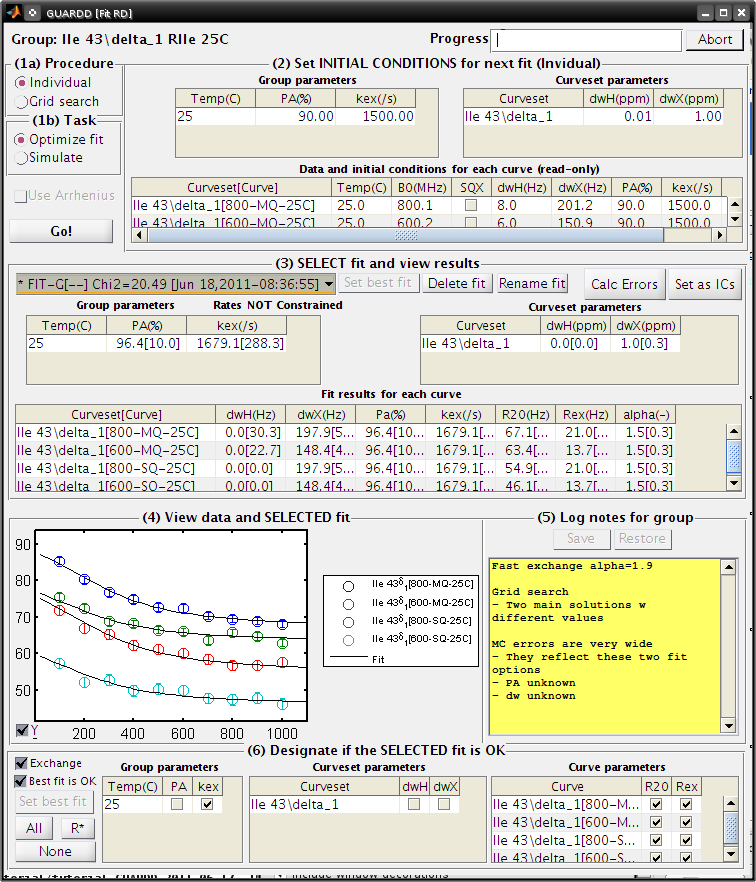Click the MATLAB icon in title bar
The image size is (756, 882).
pyautogui.click(x=14, y=12)
